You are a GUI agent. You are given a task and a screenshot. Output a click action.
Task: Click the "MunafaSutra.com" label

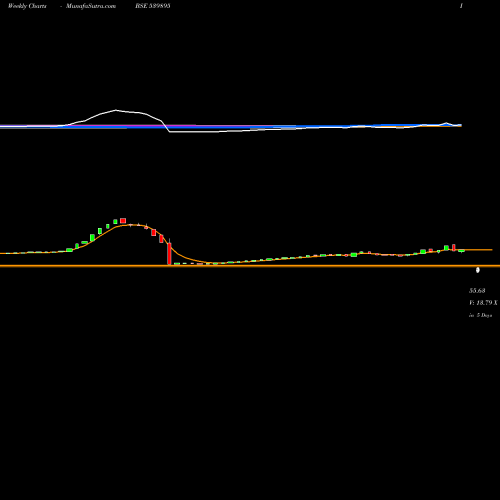pos(91,6)
